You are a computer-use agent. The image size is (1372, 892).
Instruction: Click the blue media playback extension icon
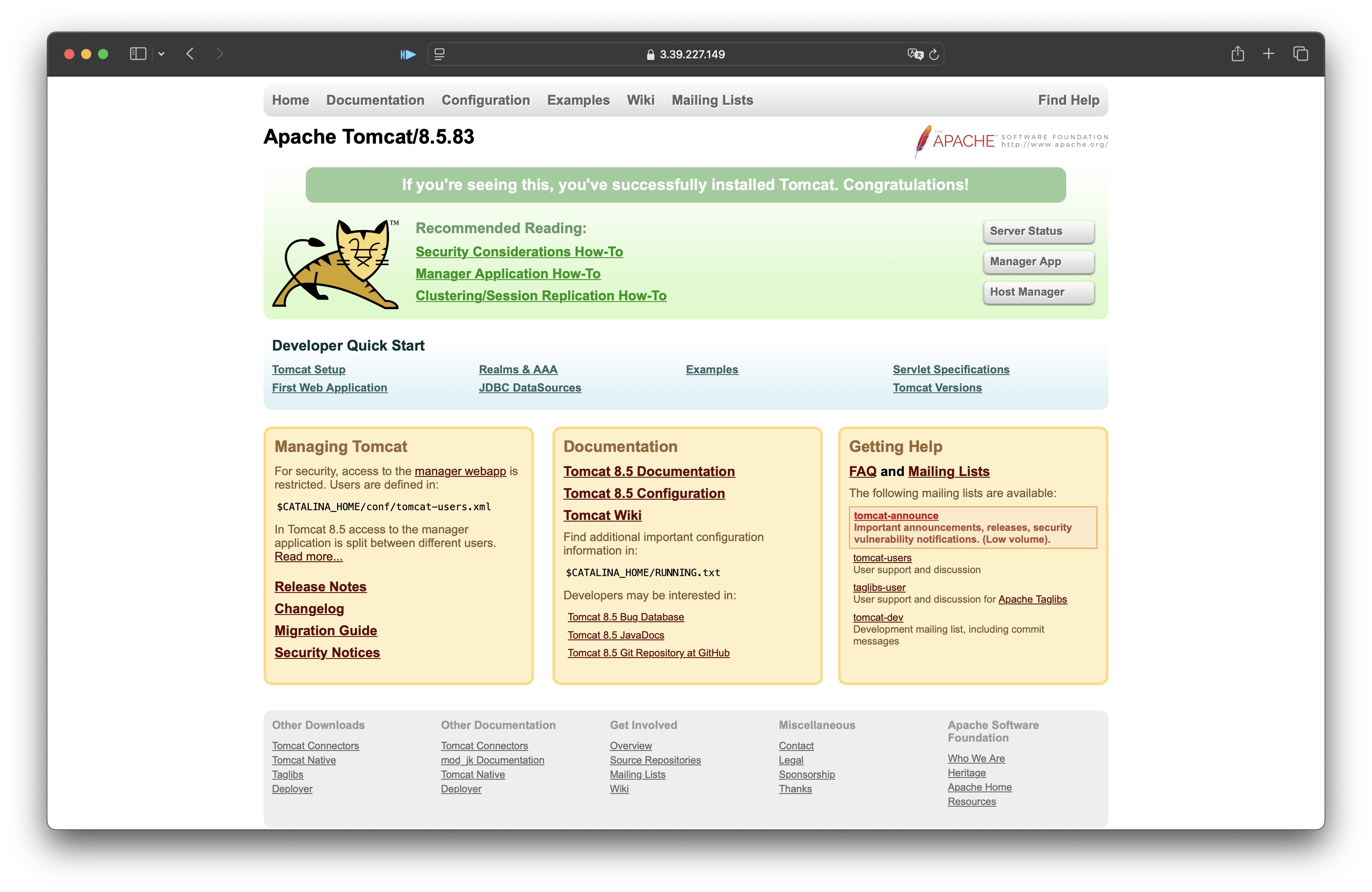click(x=408, y=54)
